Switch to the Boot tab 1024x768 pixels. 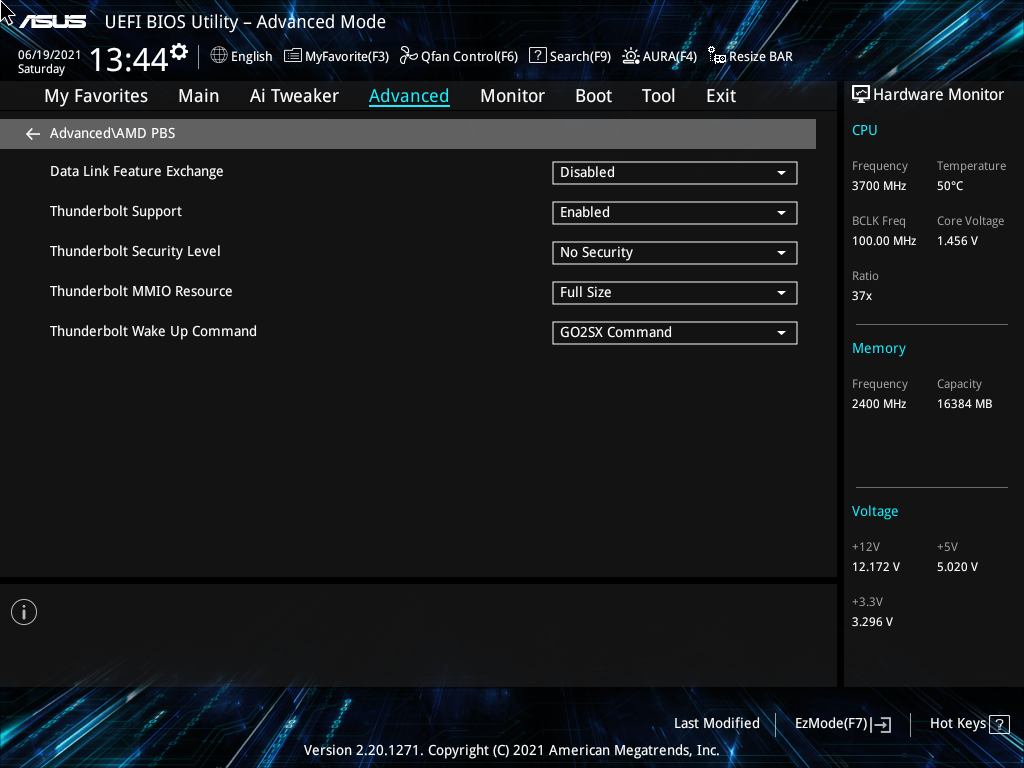[x=593, y=95]
